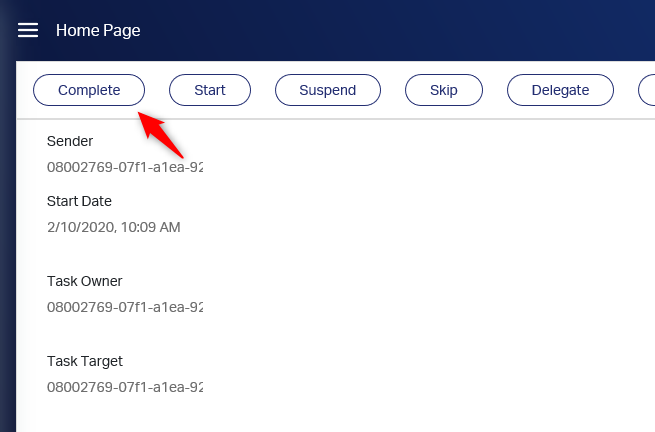Click the Task Target ID value
This screenshot has width=655, height=432.
click(x=125, y=387)
